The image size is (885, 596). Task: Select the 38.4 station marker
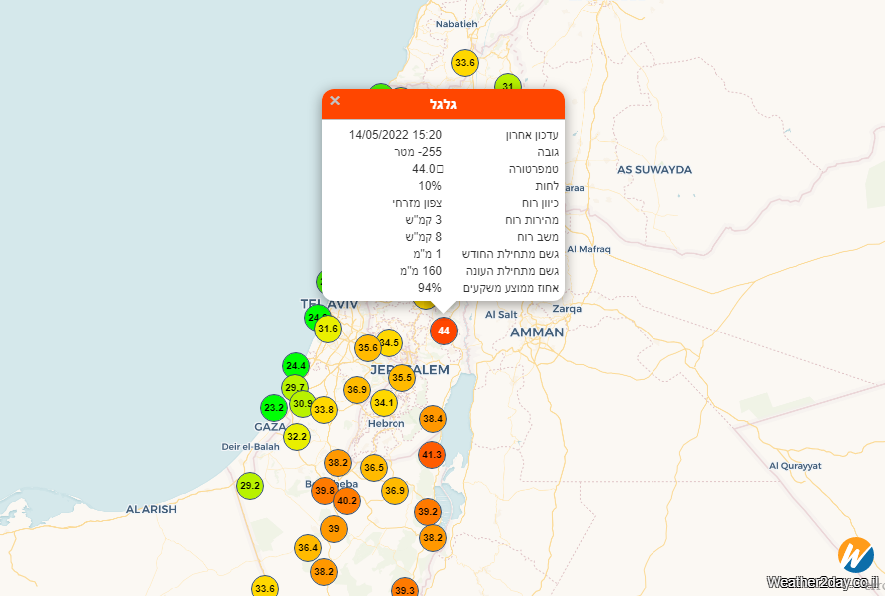432,418
